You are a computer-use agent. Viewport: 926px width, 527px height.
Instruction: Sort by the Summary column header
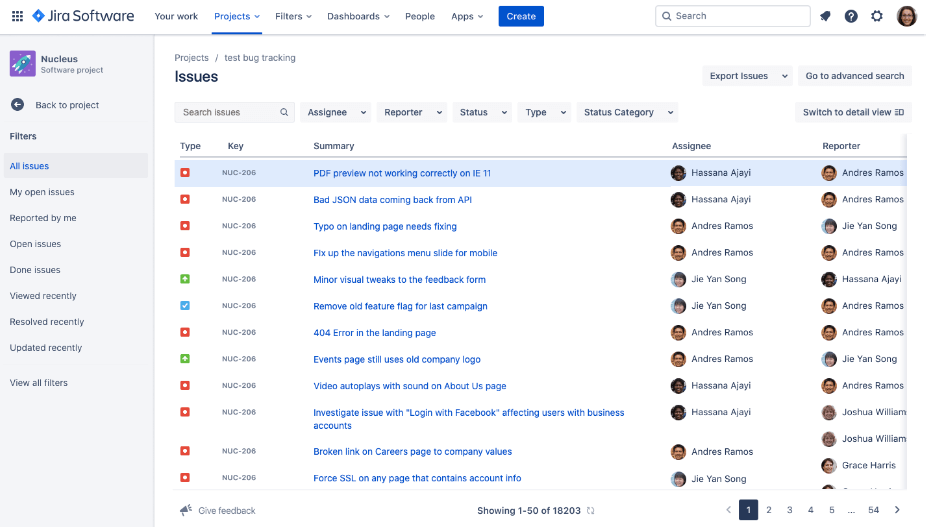click(334, 146)
